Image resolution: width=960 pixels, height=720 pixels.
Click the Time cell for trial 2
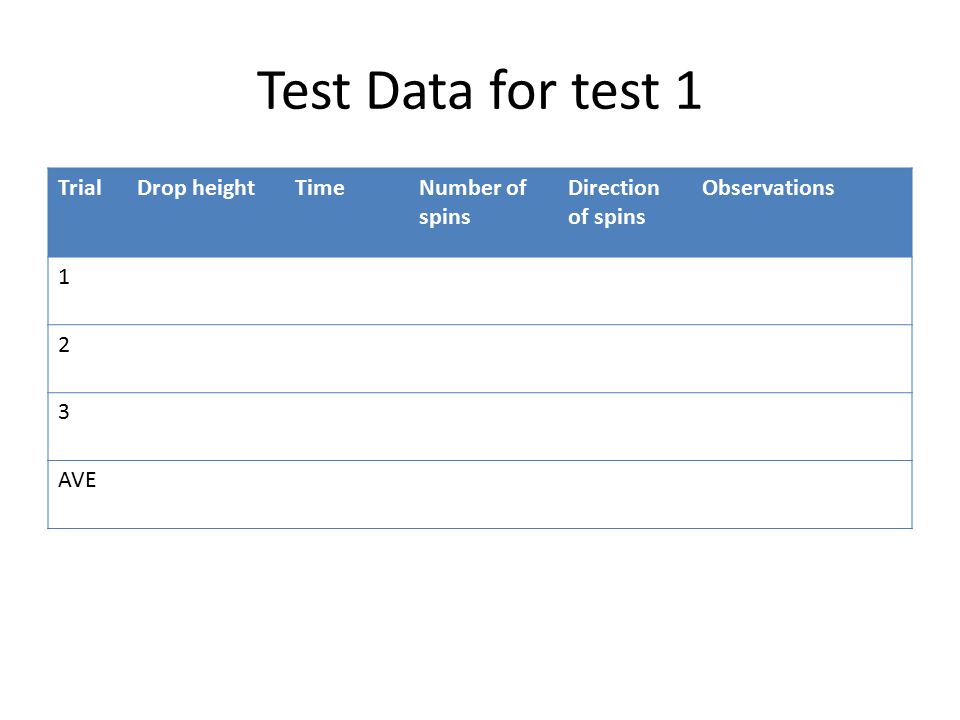click(x=347, y=359)
